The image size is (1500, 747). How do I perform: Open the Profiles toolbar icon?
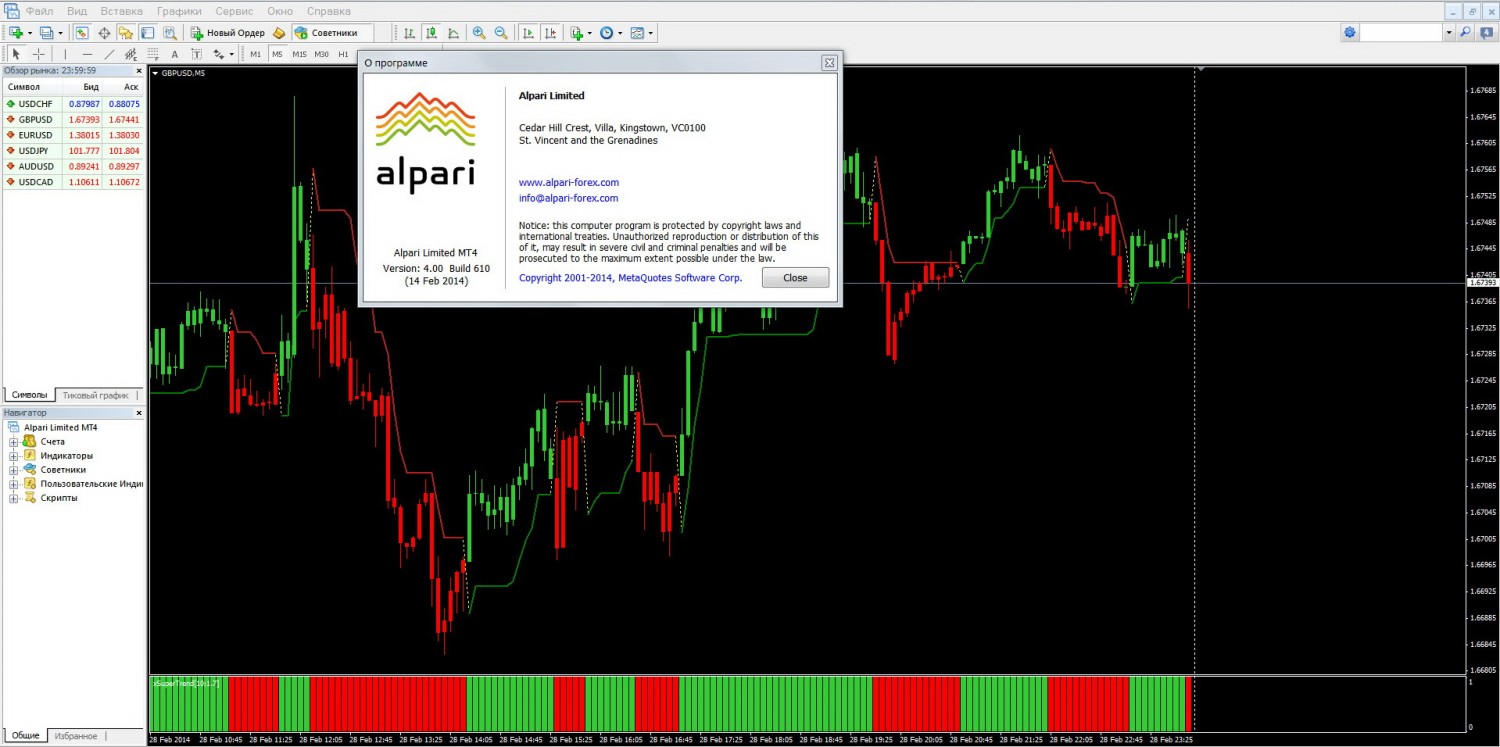point(46,33)
